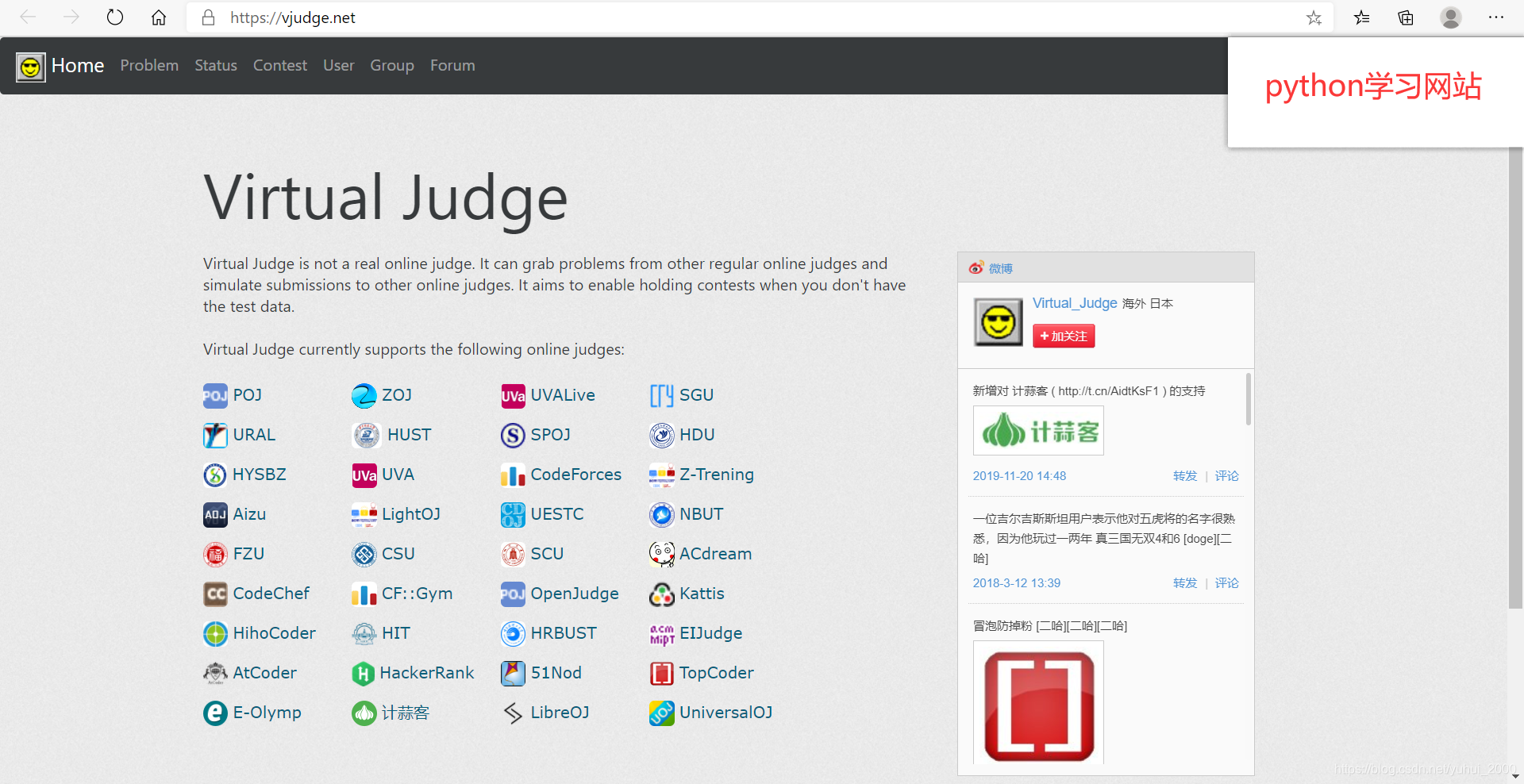Click 评论 on the 2018-3-12 post

click(x=1226, y=583)
